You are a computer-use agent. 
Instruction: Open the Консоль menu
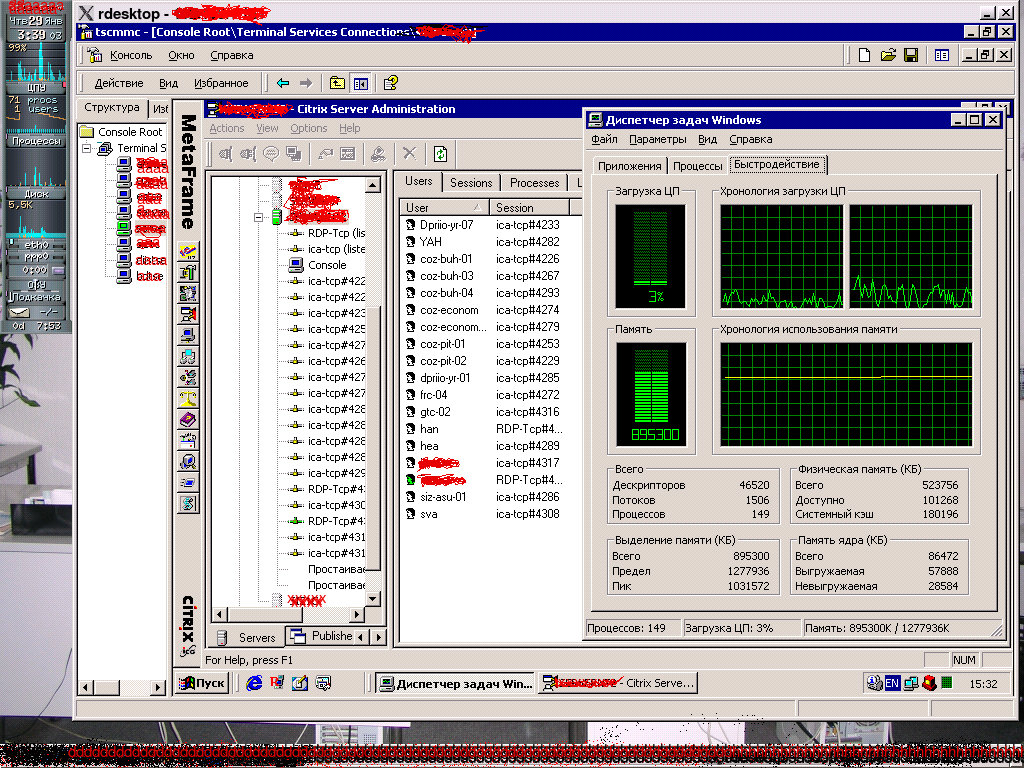[130, 56]
